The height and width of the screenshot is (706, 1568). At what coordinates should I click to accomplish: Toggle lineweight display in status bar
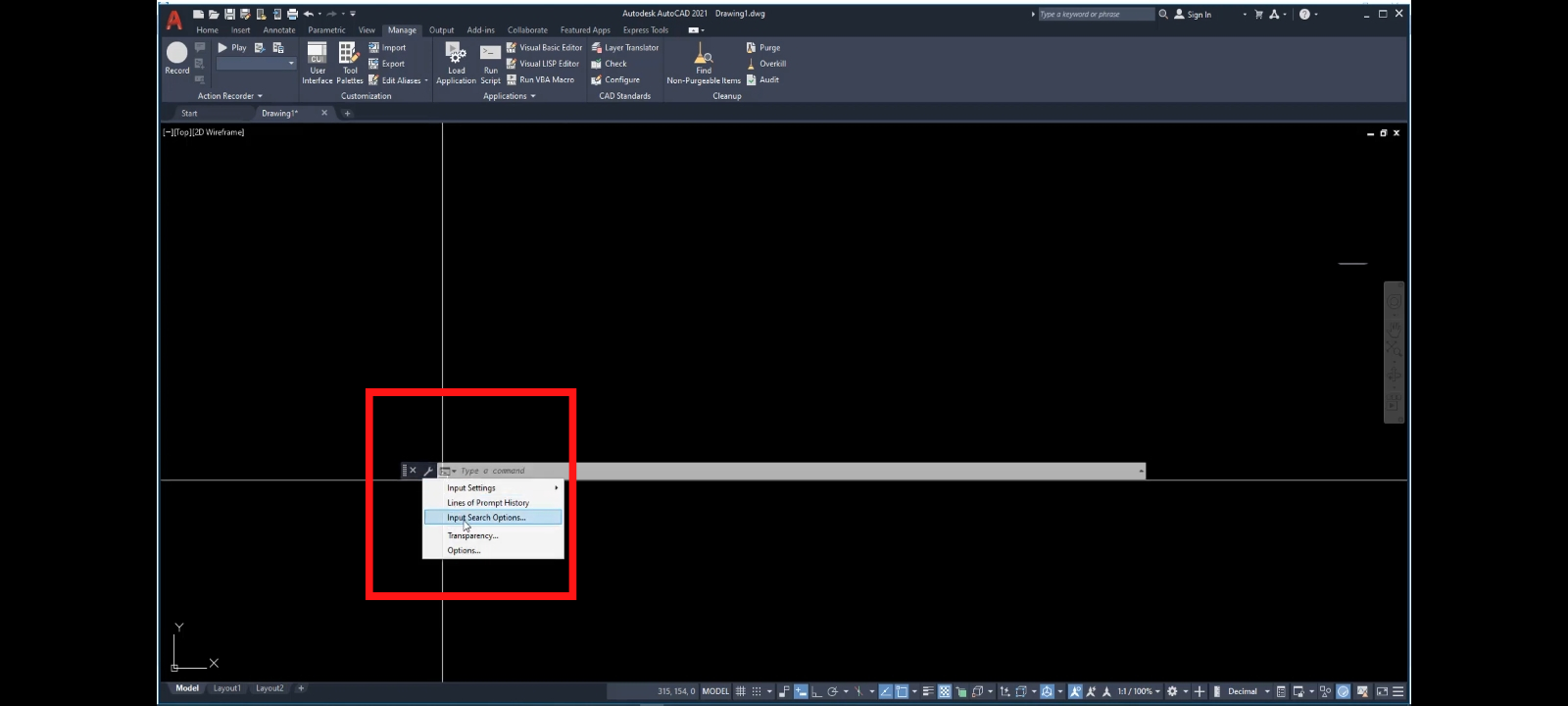(x=927, y=691)
